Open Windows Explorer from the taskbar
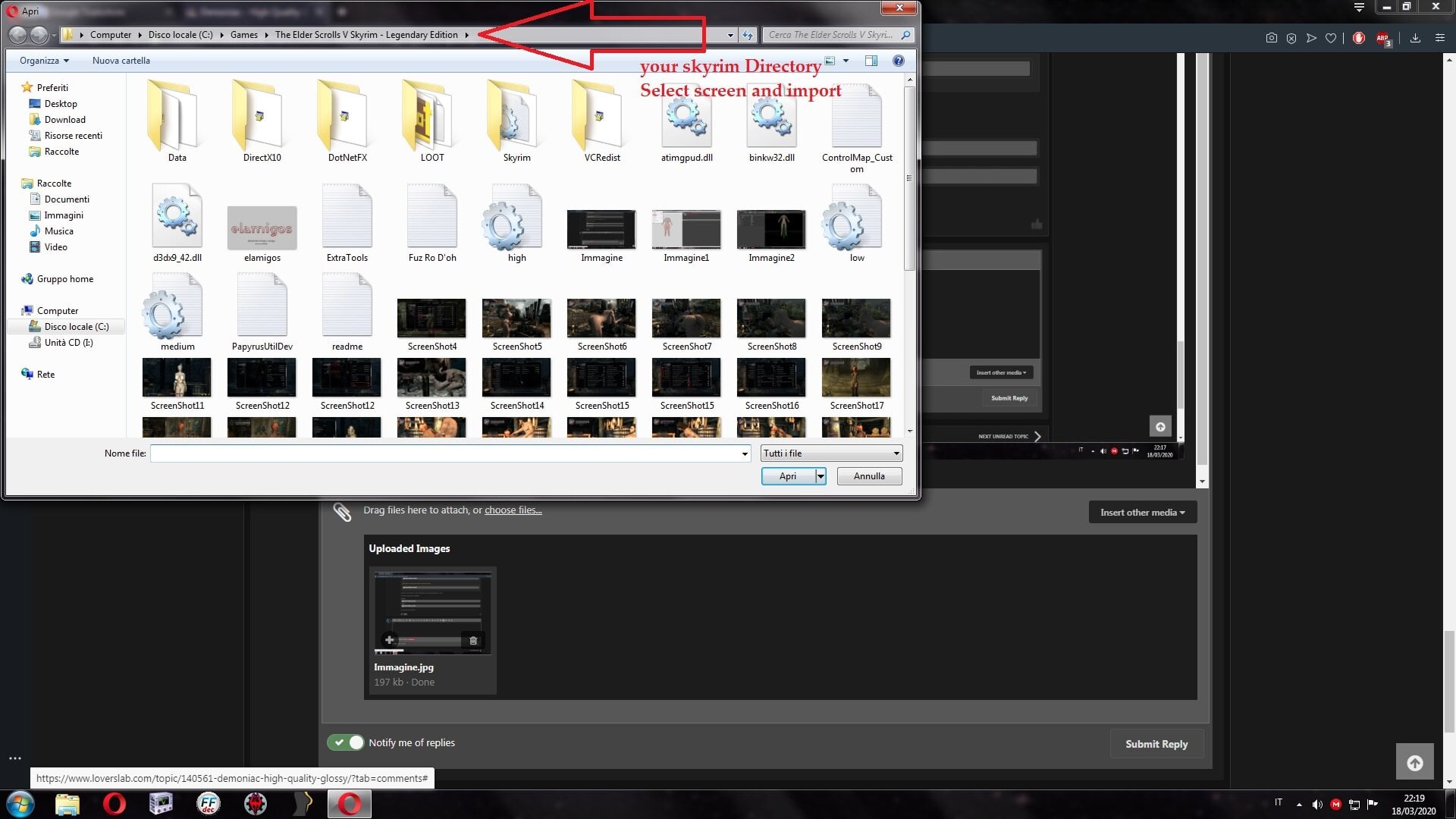 [67, 804]
